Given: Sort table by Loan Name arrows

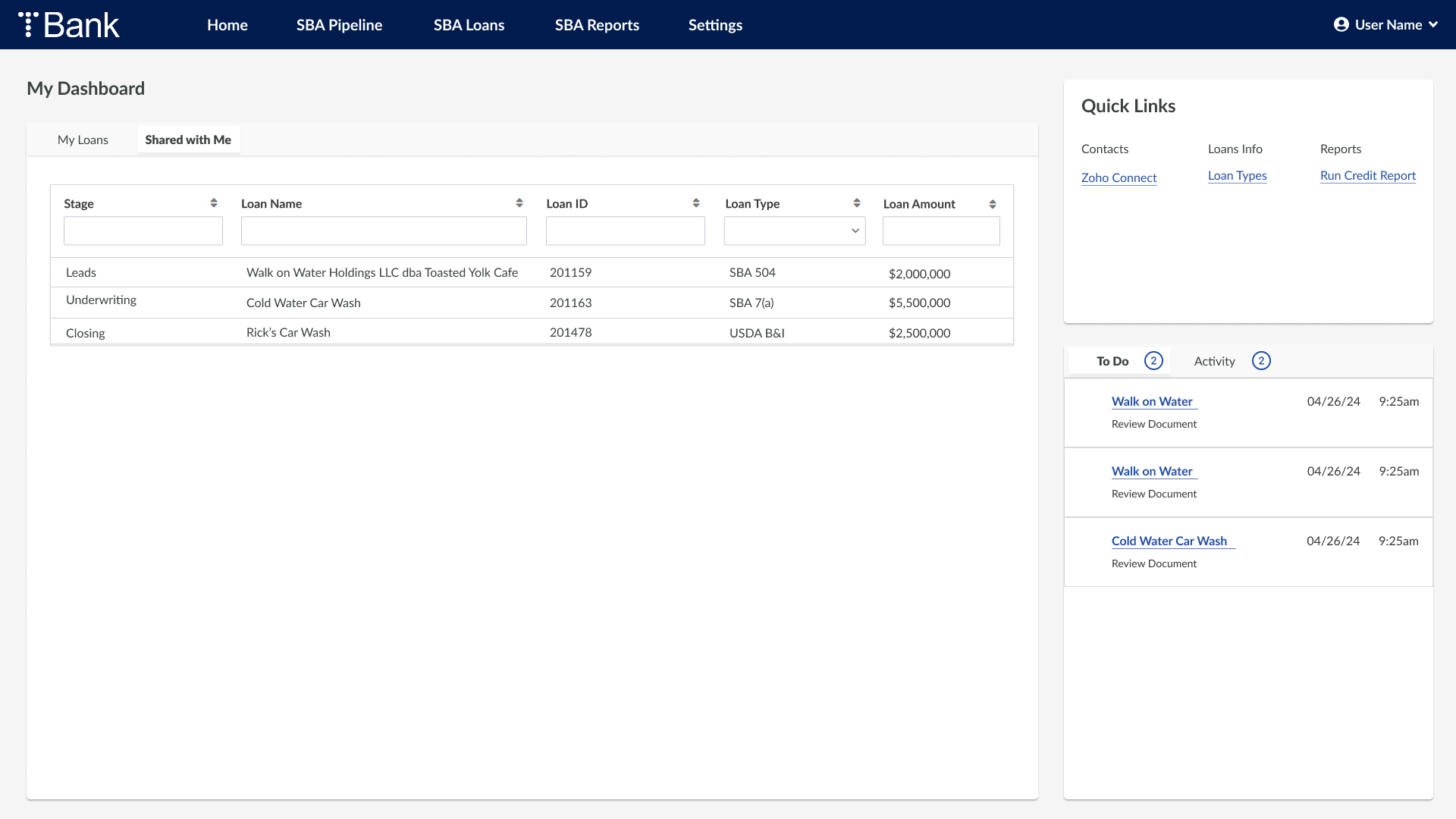Looking at the screenshot, I should point(519,203).
